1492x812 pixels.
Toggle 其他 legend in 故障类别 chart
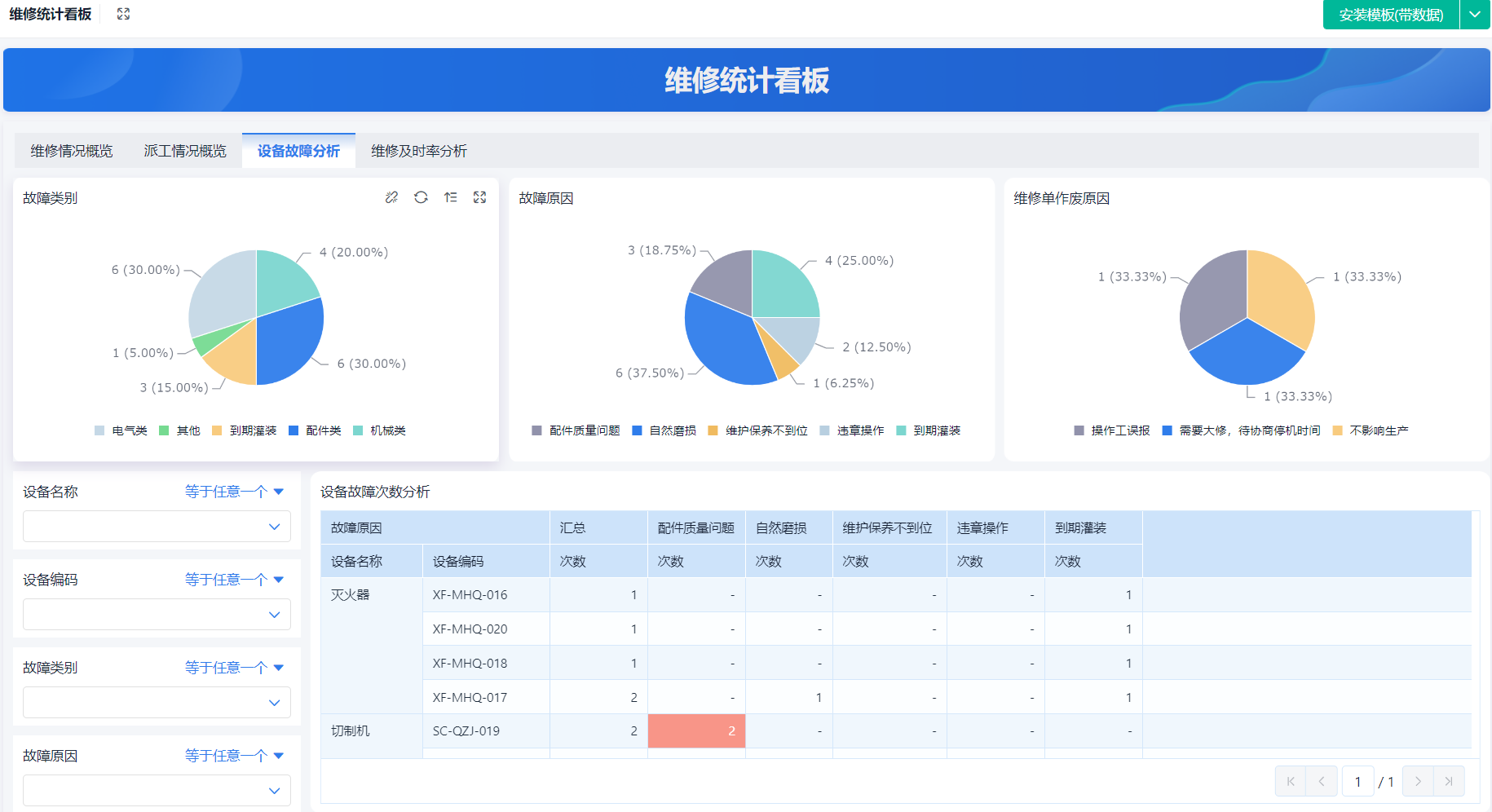click(x=179, y=430)
